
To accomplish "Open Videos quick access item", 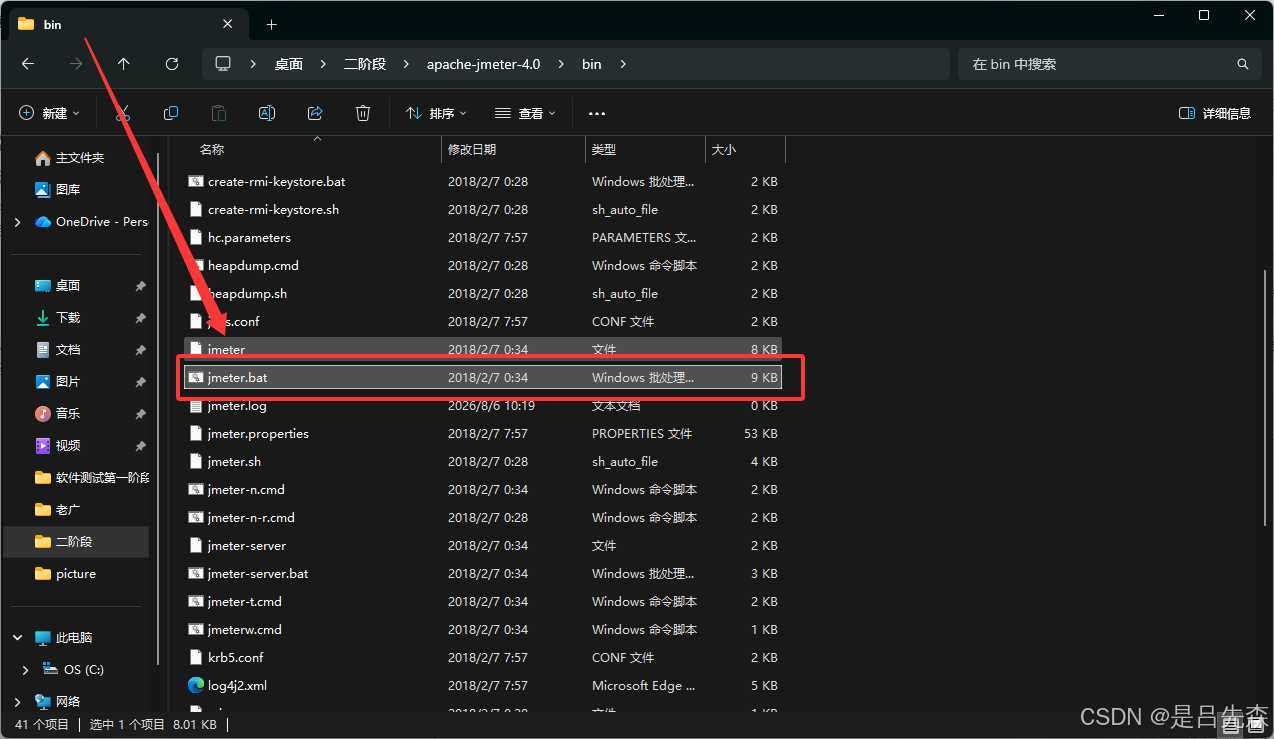I will pos(78,446).
